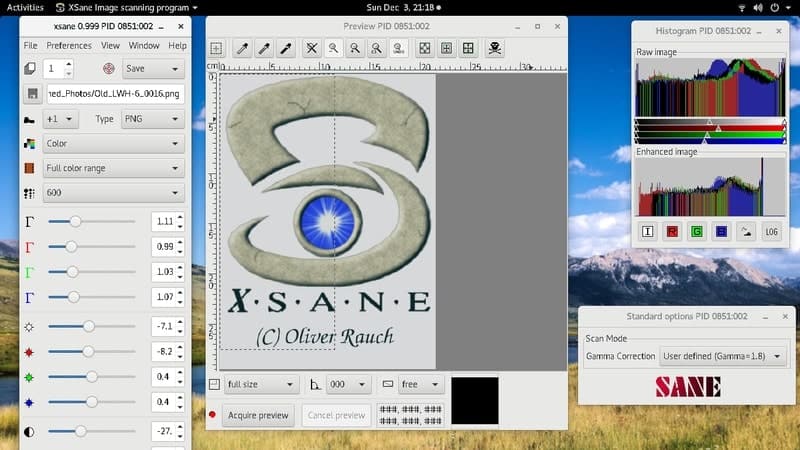Click the black color preview swatch

pos(475,401)
